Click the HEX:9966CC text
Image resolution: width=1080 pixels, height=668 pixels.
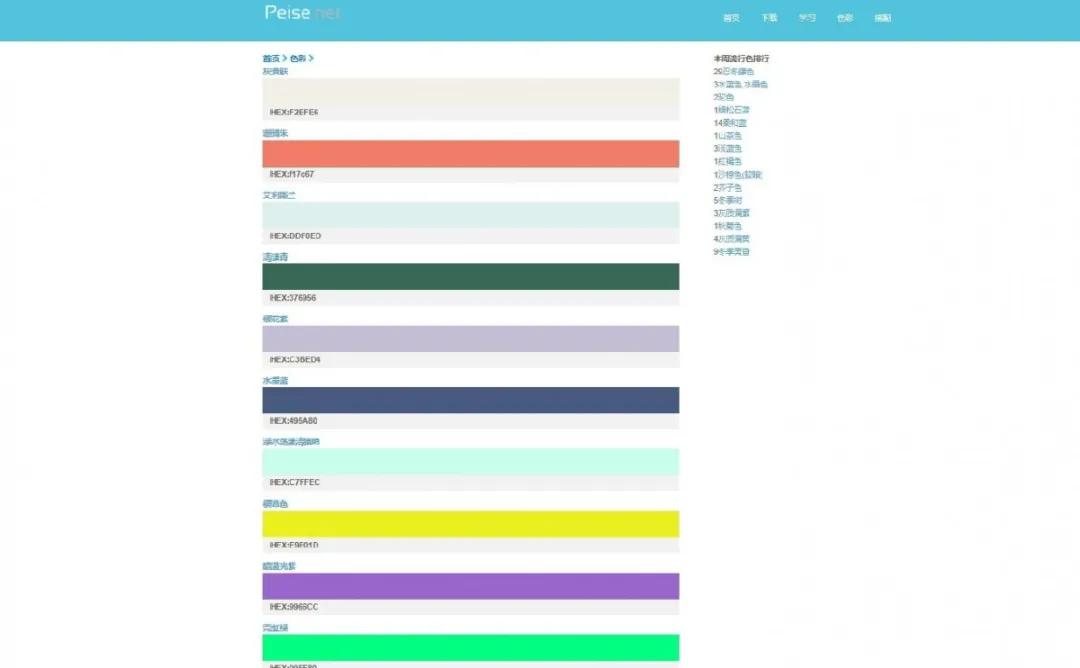pos(293,607)
